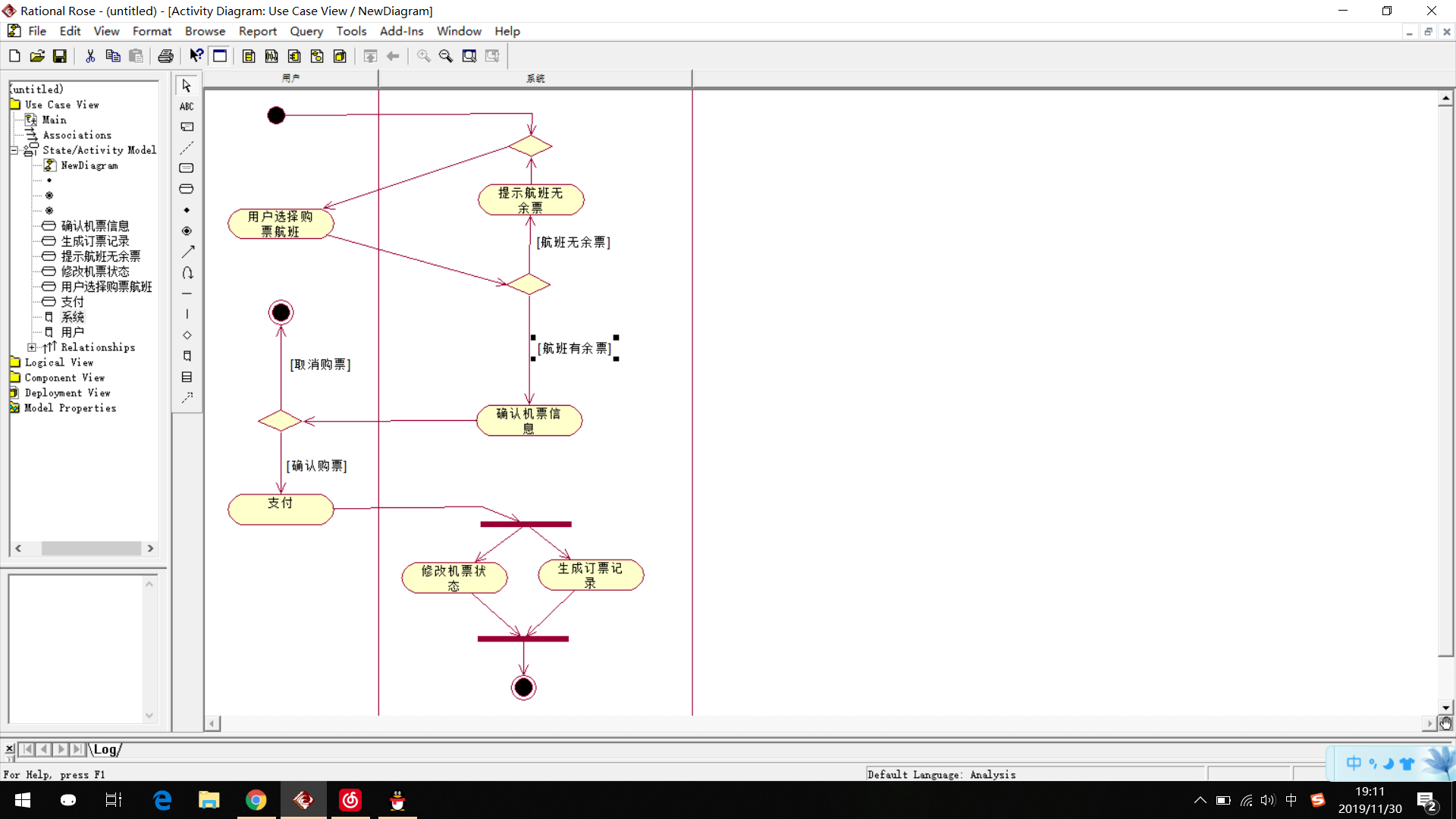Select the Start State tool
The height and width of the screenshot is (819, 1456).
[x=187, y=209]
